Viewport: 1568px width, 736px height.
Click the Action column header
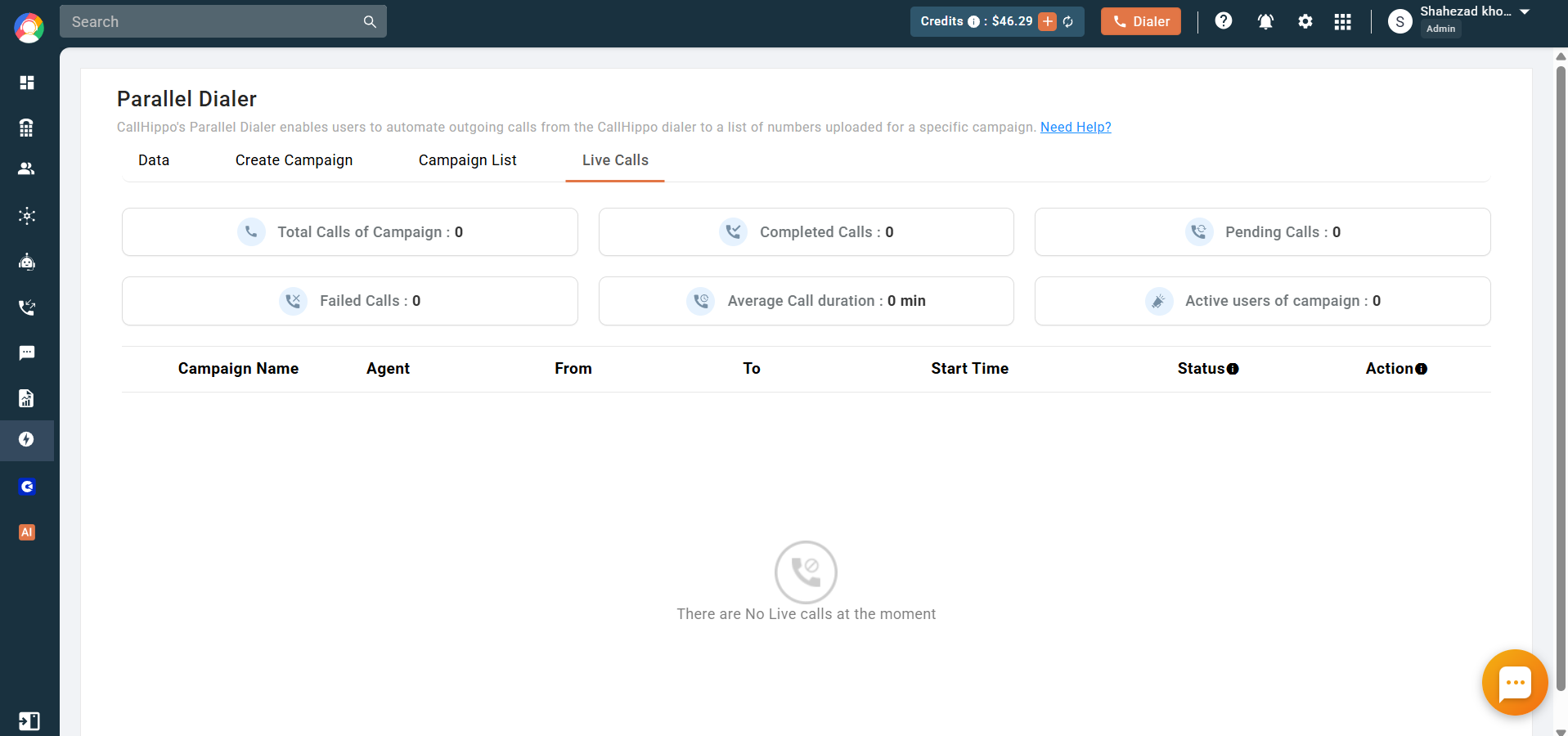(1389, 369)
